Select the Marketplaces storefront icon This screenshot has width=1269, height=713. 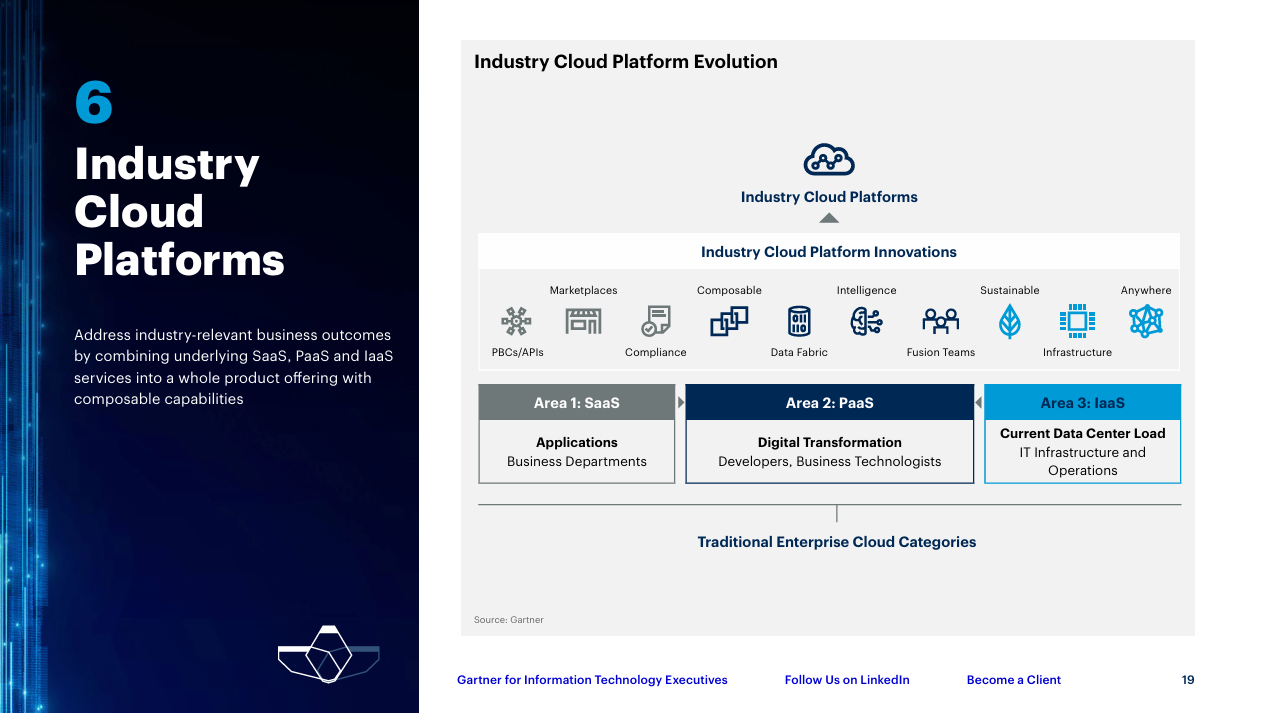(x=583, y=321)
